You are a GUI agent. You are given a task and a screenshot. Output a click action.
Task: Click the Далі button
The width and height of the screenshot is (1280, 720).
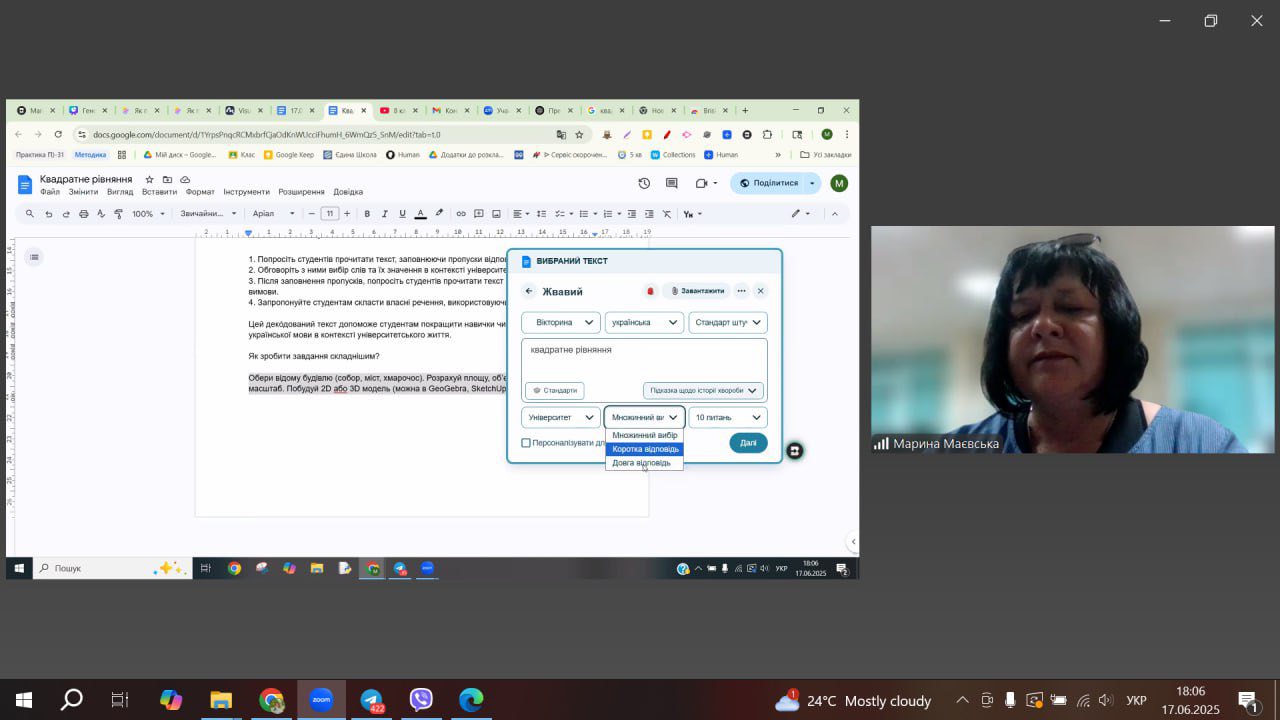(x=748, y=443)
